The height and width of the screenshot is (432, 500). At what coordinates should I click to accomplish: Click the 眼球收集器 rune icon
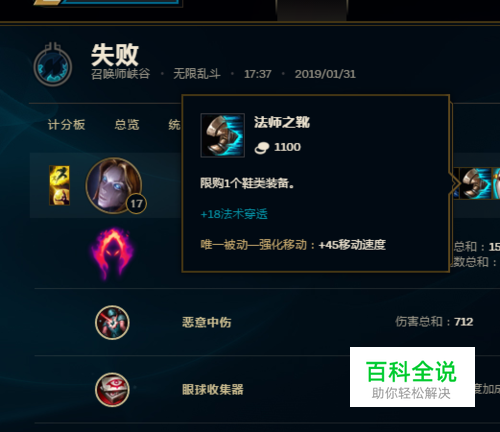[x=112, y=389]
